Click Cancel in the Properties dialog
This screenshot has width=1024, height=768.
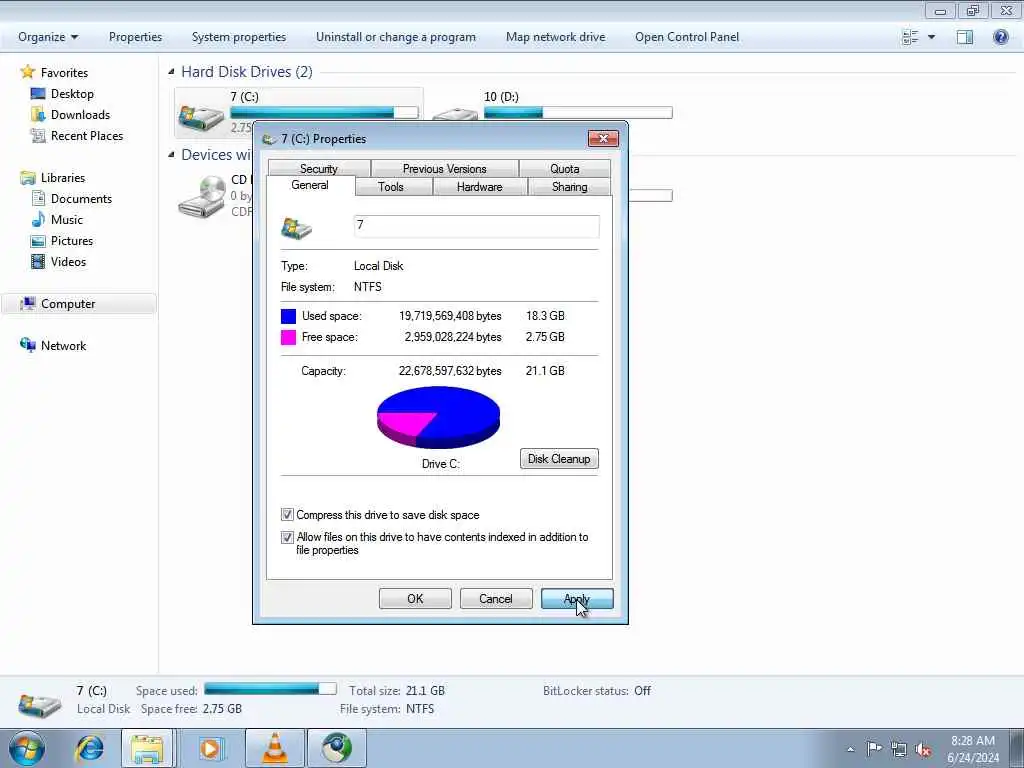pyautogui.click(x=496, y=599)
